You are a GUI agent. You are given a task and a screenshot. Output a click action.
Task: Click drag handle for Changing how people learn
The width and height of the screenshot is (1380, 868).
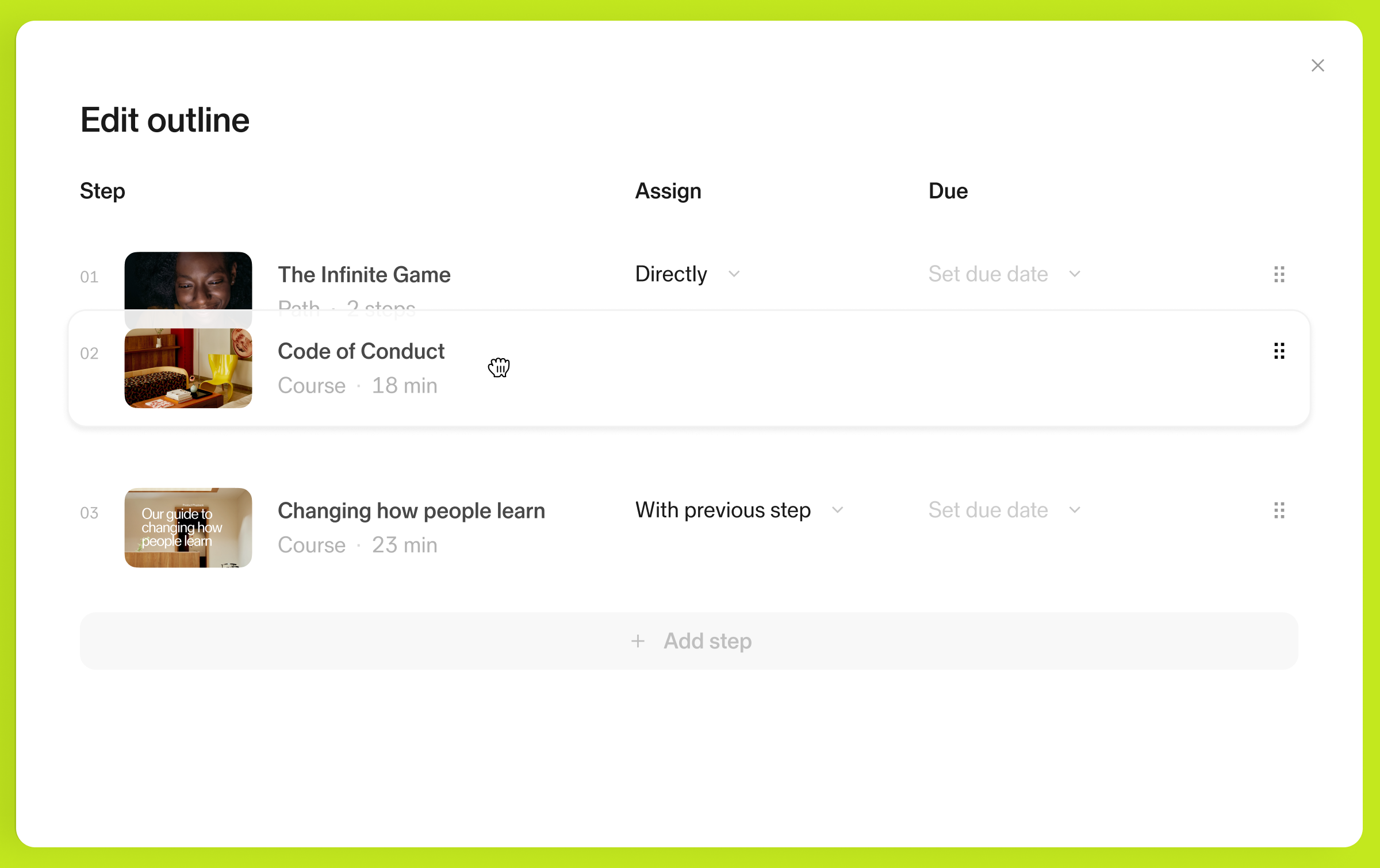1279,510
